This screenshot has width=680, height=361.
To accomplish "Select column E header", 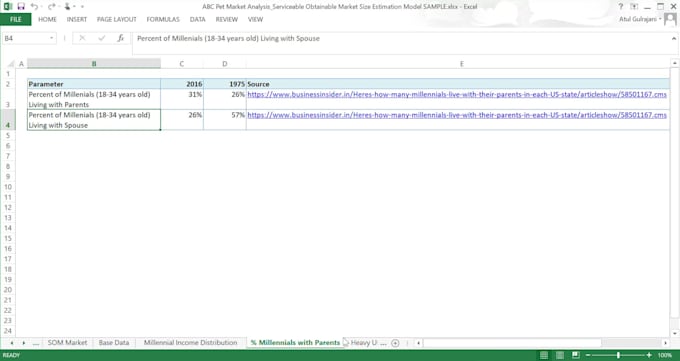I will 461,64.
